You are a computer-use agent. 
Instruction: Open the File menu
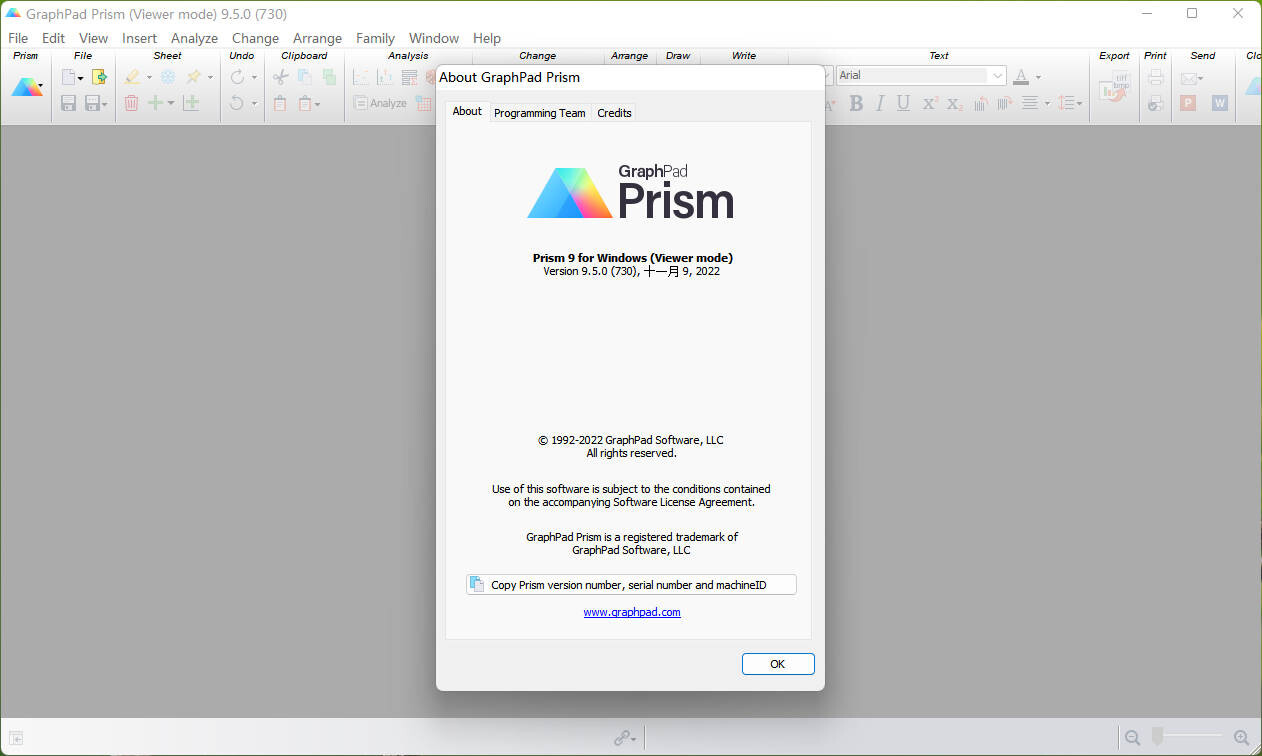pyautogui.click(x=18, y=38)
